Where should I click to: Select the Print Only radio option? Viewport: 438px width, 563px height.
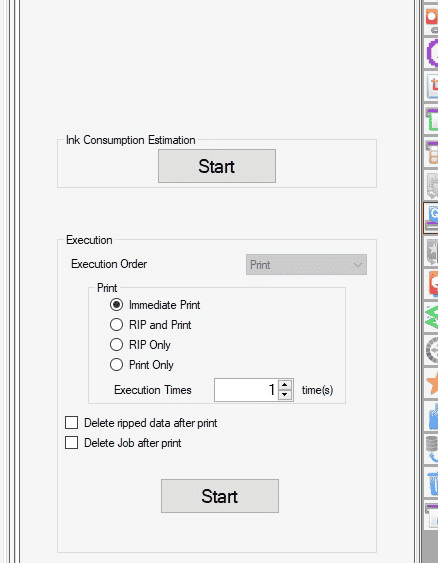tap(116, 365)
